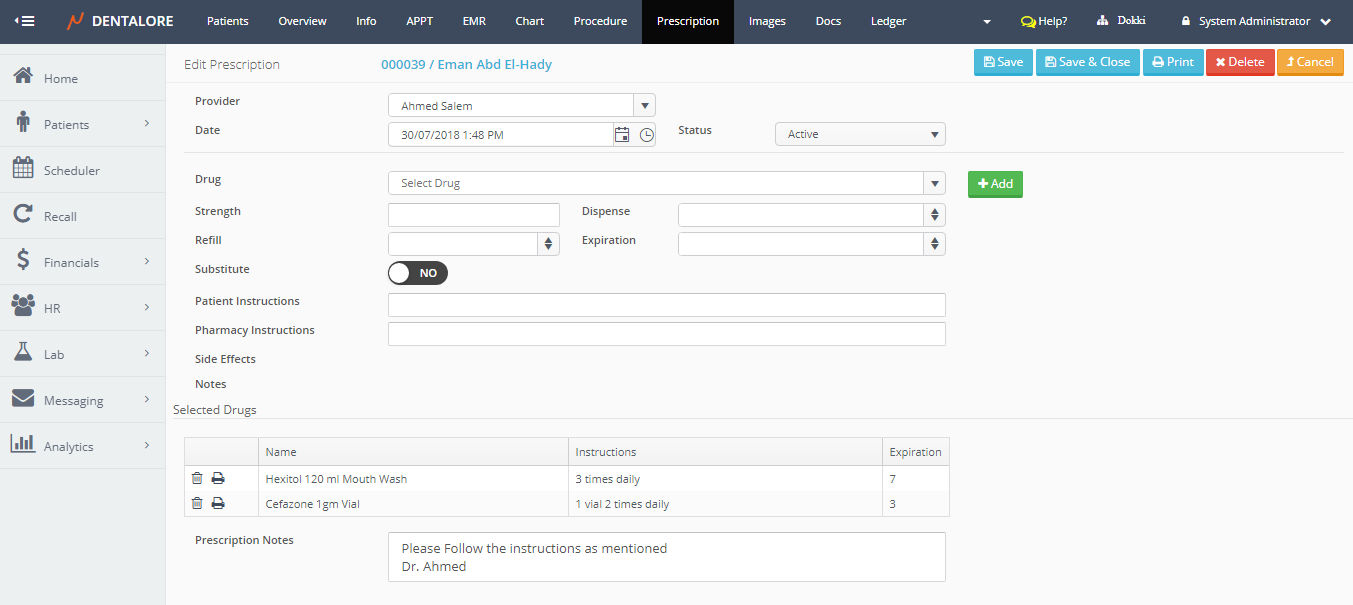Delete Hexitol Mouth Wash via trash icon
Image resolution: width=1353 pixels, height=605 pixels.
[x=197, y=479]
